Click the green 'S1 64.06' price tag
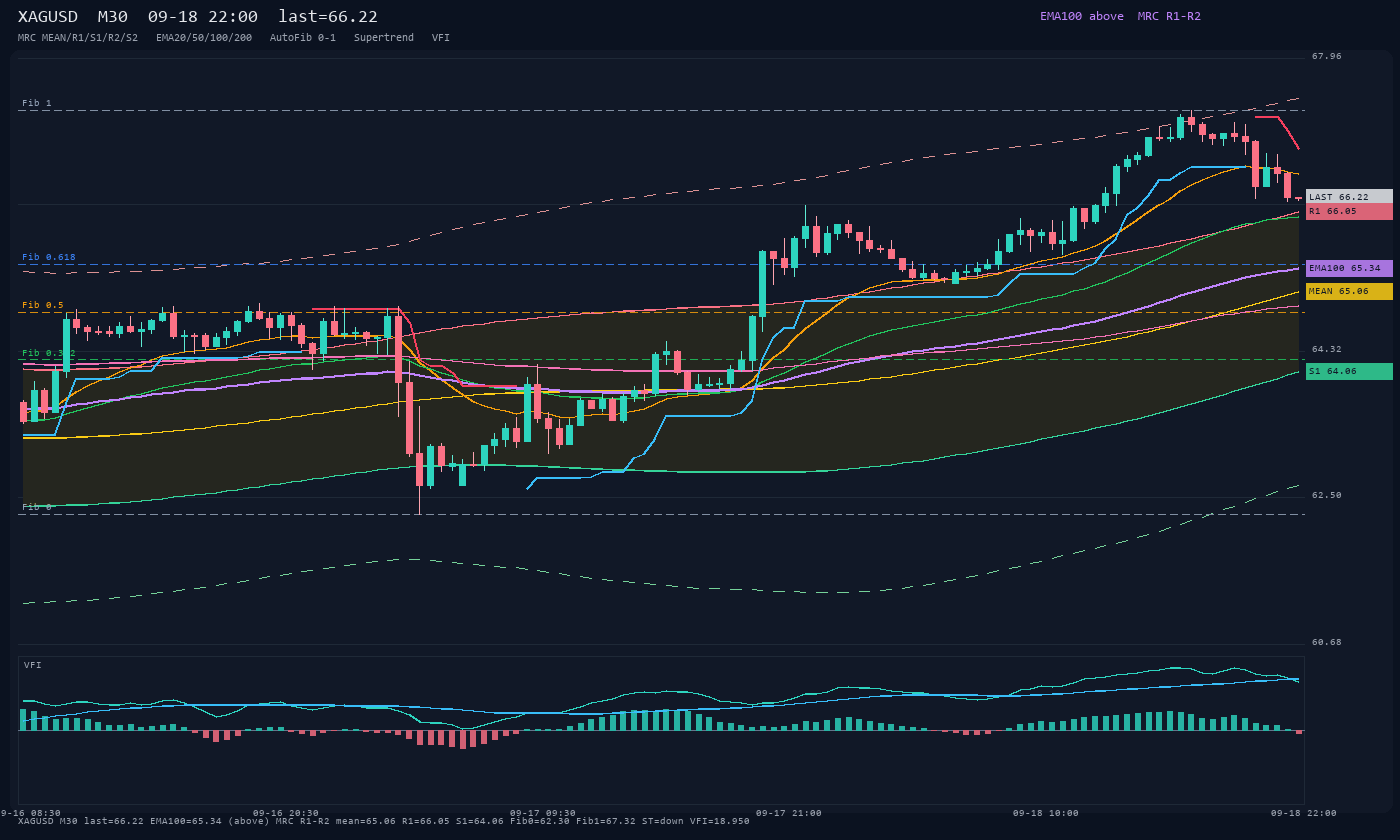Image resolution: width=1400 pixels, height=840 pixels. coord(1349,371)
